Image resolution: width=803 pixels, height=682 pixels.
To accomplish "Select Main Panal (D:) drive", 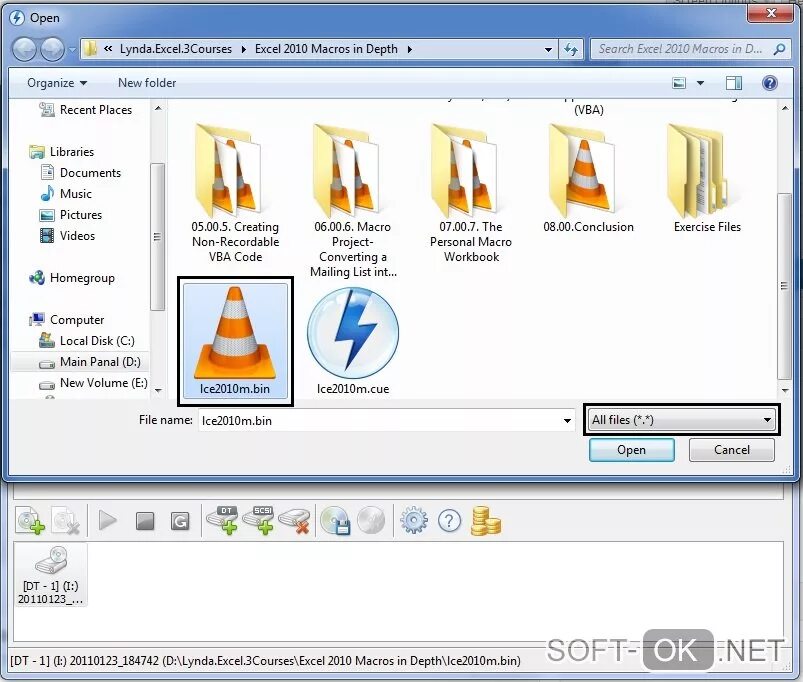I will (80, 361).
